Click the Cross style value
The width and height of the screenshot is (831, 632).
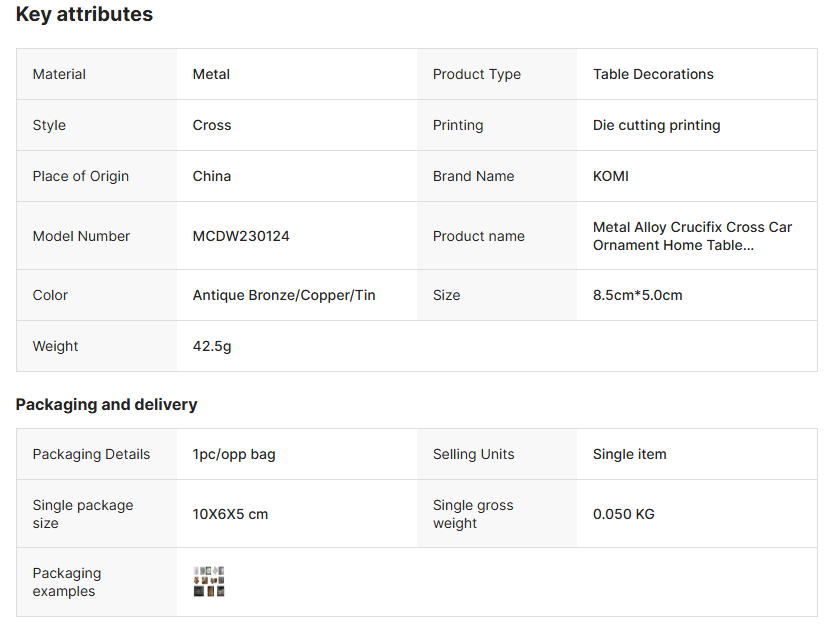[212, 125]
